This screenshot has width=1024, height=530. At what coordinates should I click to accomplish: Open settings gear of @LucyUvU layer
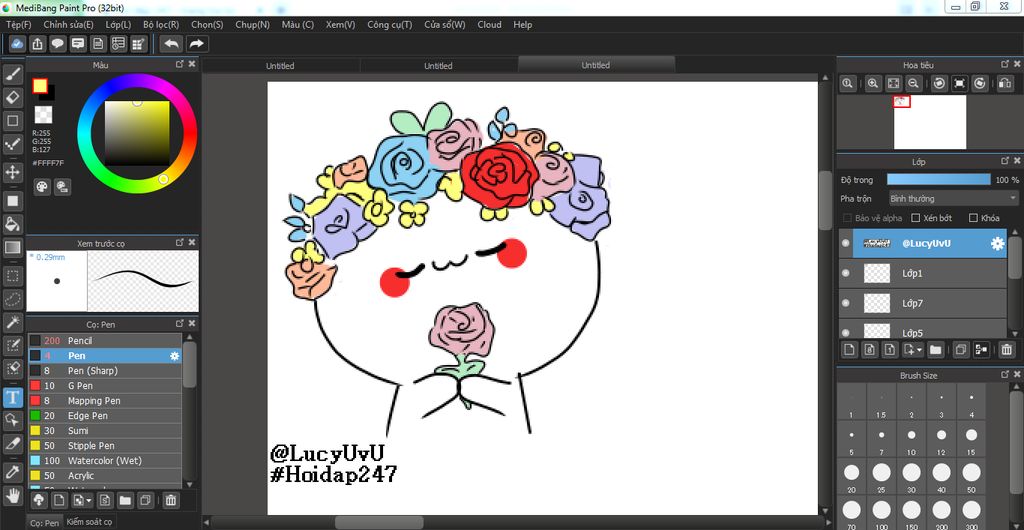coord(997,243)
